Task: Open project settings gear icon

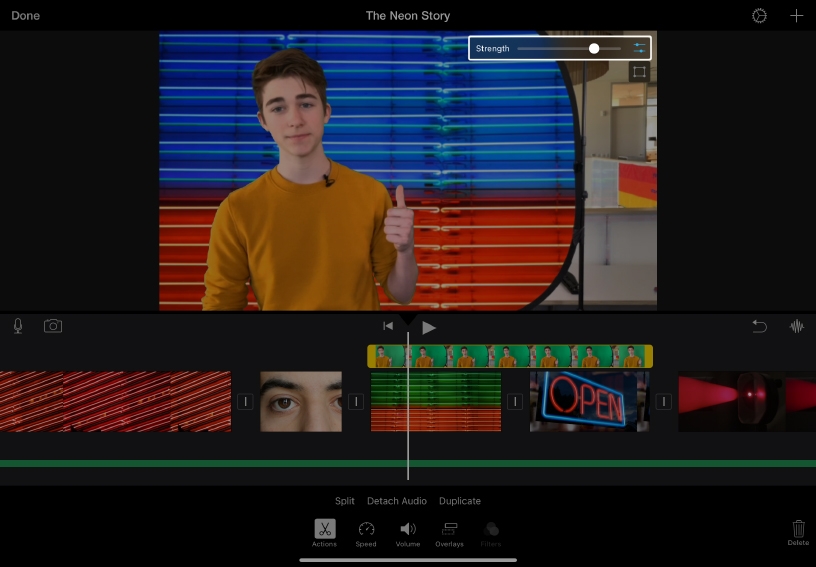Action: point(759,16)
